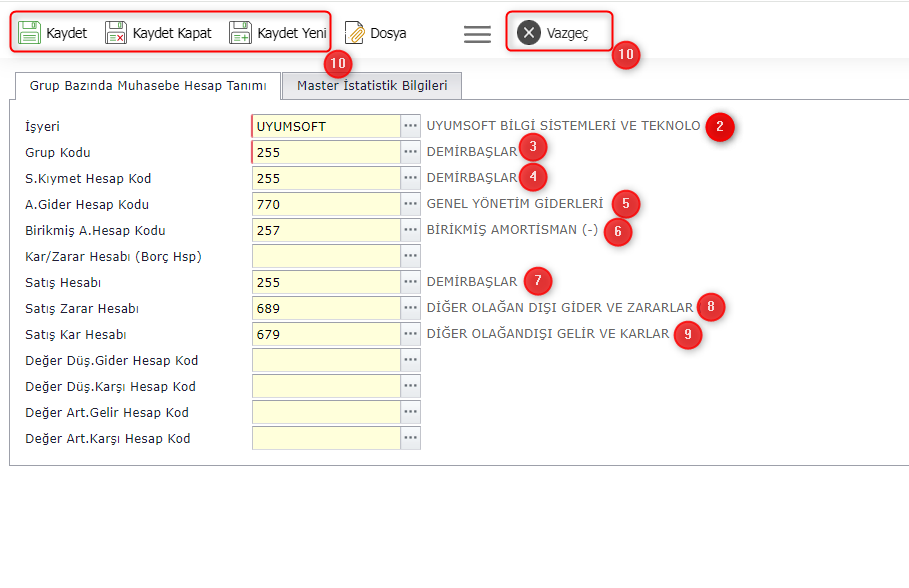Click the DİĞER OLAĞAN DIŞI GİDER VE ZARARLAR text

pyautogui.click(x=560, y=308)
